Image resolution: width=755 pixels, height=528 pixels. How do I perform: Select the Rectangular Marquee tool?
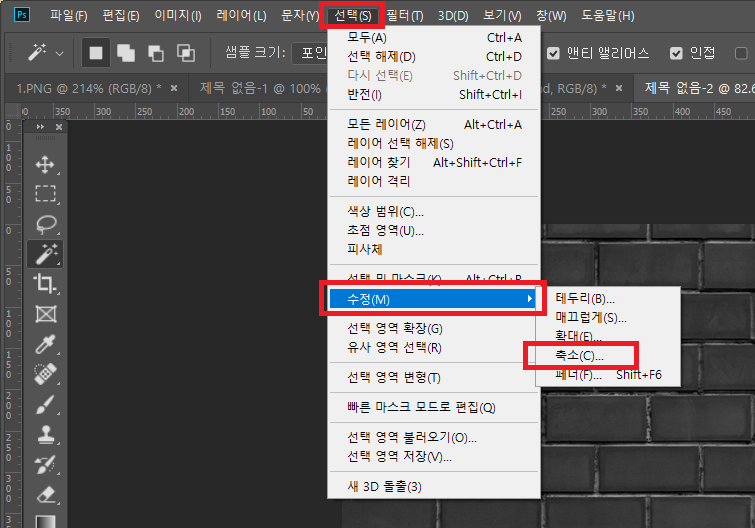[45, 194]
